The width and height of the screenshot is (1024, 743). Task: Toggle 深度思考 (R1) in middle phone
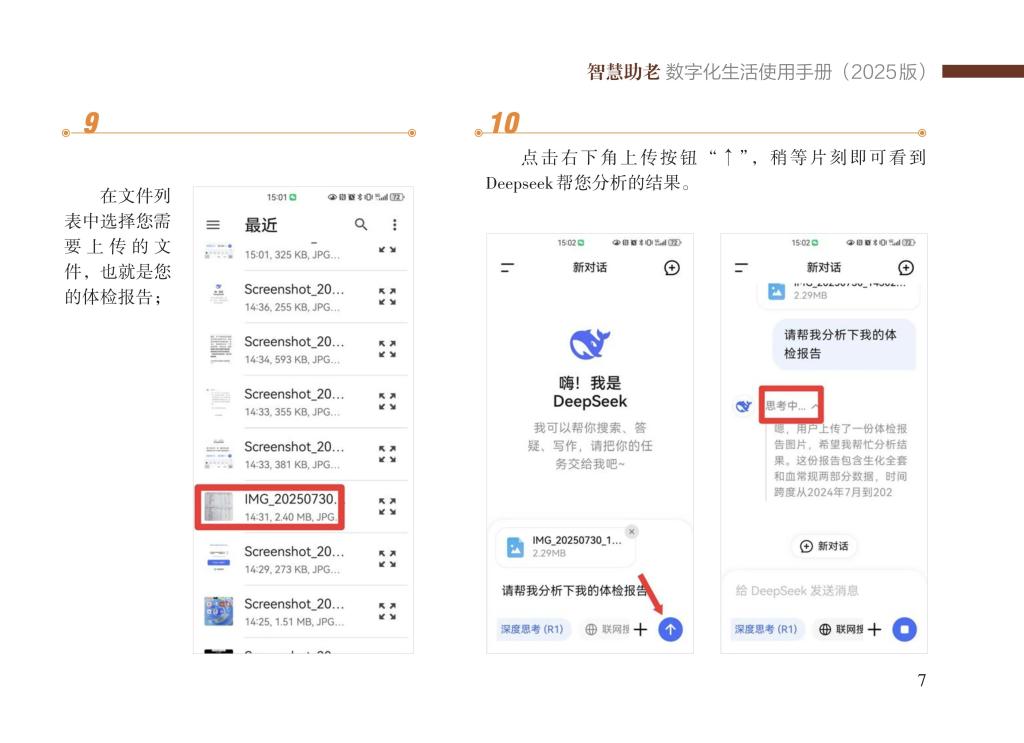pos(532,629)
